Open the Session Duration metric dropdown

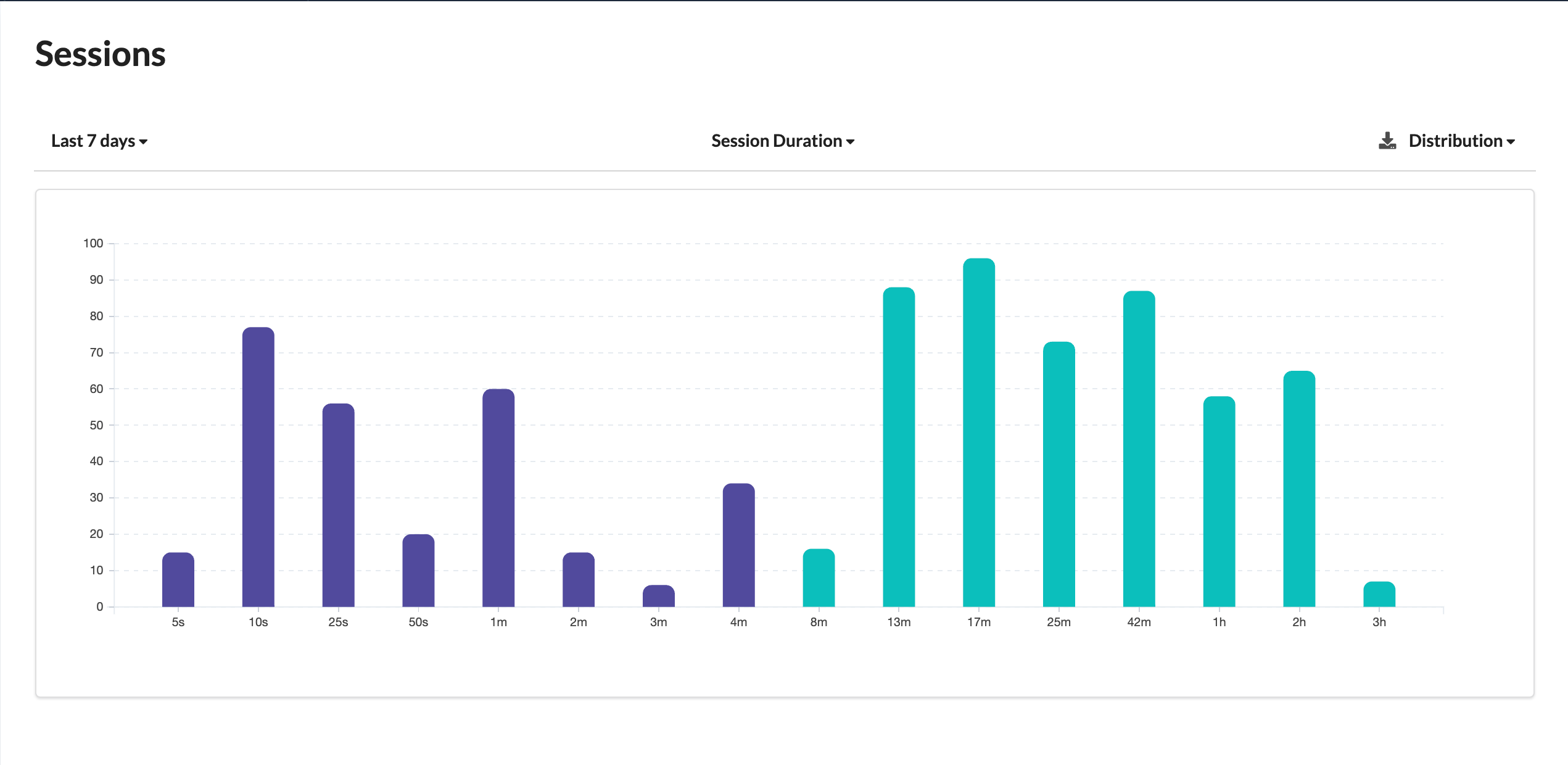click(x=783, y=141)
